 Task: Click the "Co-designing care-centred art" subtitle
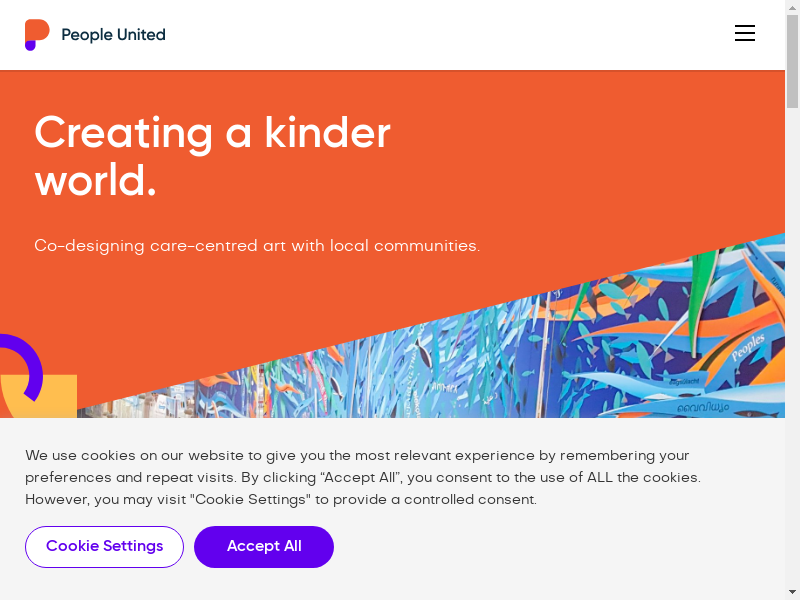click(257, 246)
